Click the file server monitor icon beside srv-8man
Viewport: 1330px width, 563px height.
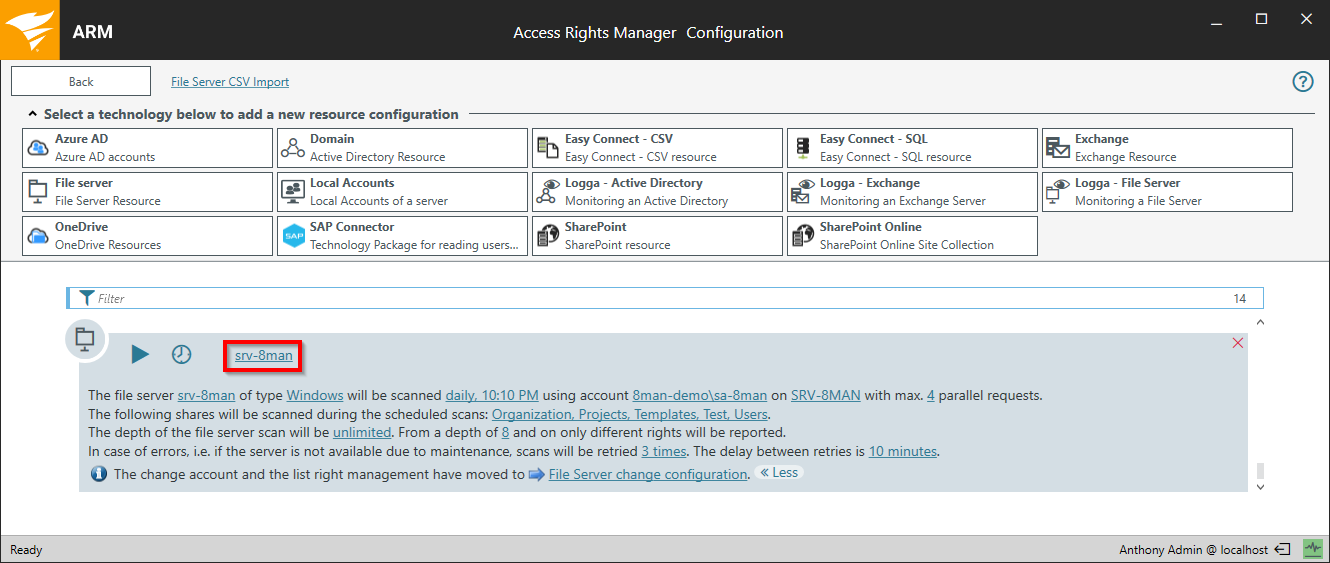click(85, 340)
